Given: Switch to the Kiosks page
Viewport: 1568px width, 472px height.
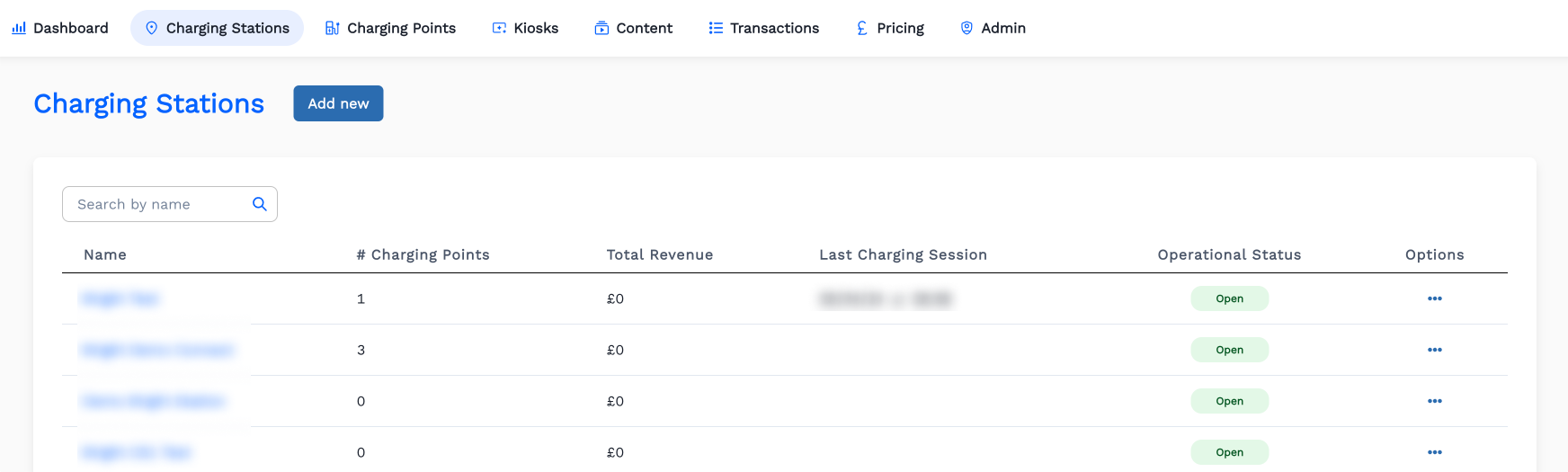Looking at the screenshot, I should tap(525, 28).
